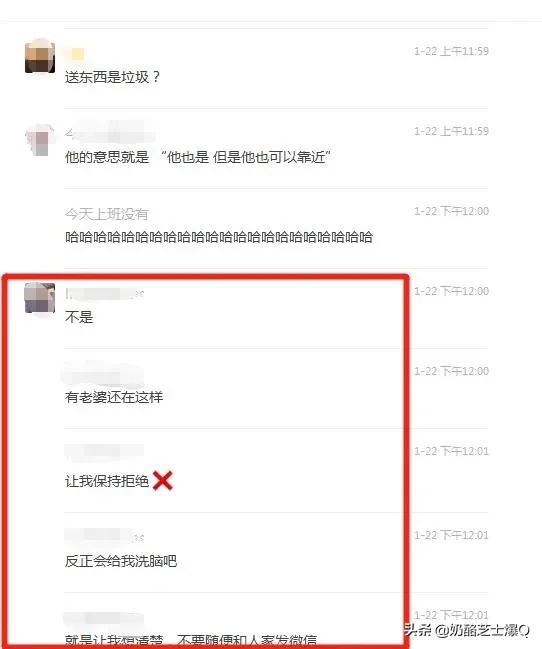The width and height of the screenshot is (542, 649).
Task: Click blurred username above 有老婆还在这样
Action: click(x=104, y=375)
